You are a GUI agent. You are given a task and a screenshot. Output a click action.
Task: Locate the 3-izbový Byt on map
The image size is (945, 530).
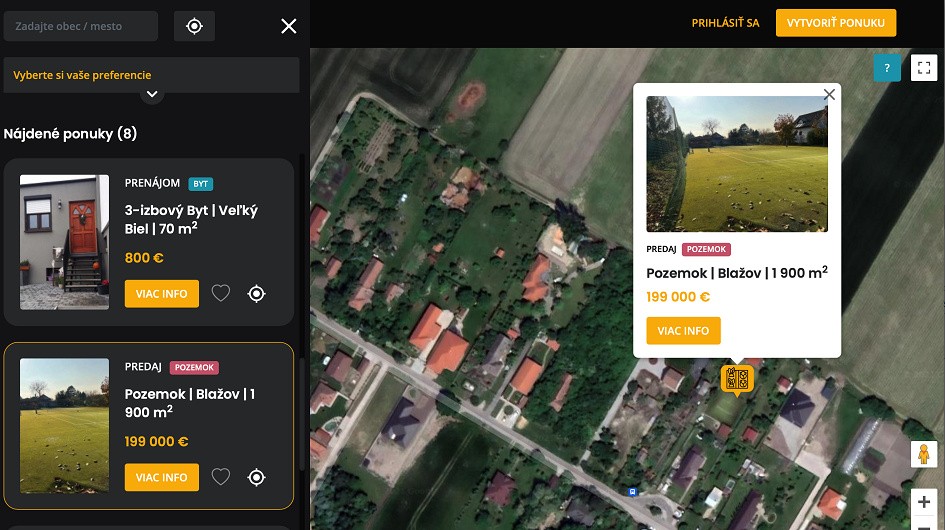pyautogui.click(x=257, y=293)
